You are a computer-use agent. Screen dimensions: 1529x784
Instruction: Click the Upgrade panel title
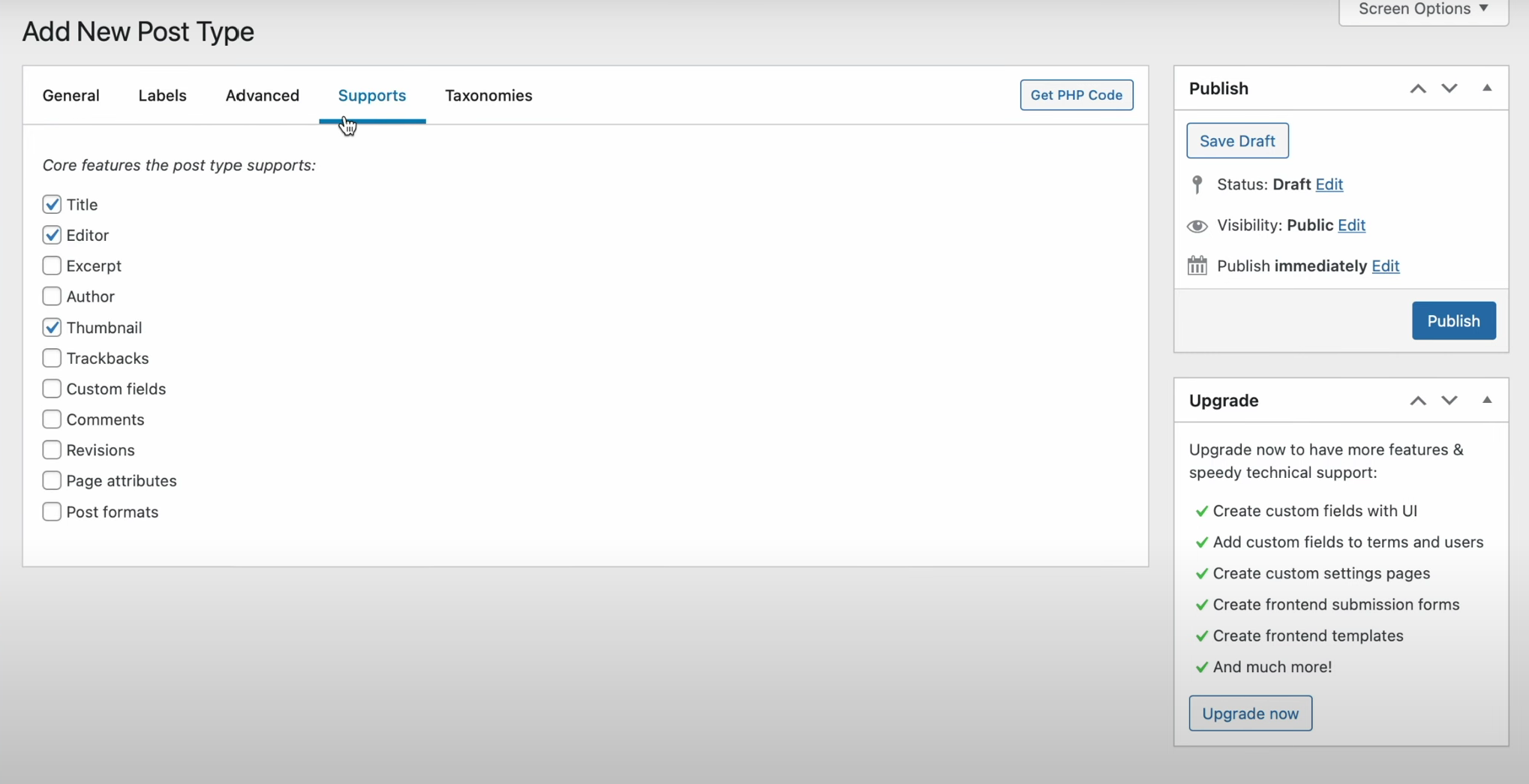(x=1224, y=401)
